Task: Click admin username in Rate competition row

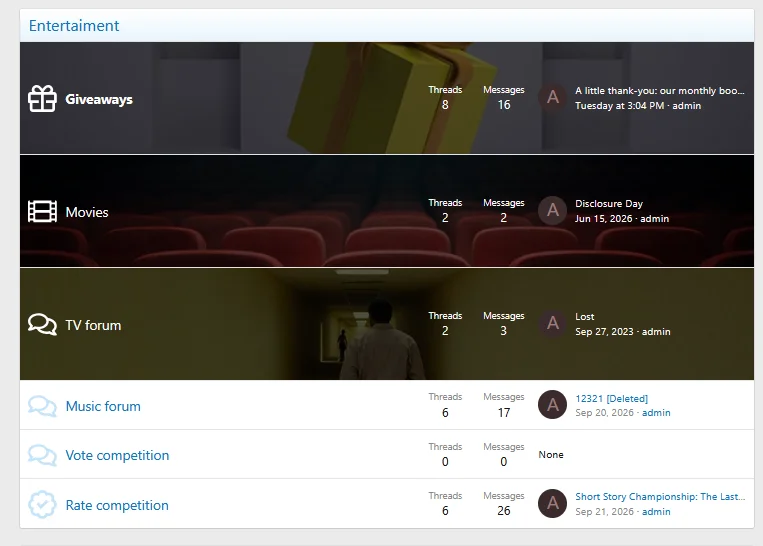Action: point(656,511)
